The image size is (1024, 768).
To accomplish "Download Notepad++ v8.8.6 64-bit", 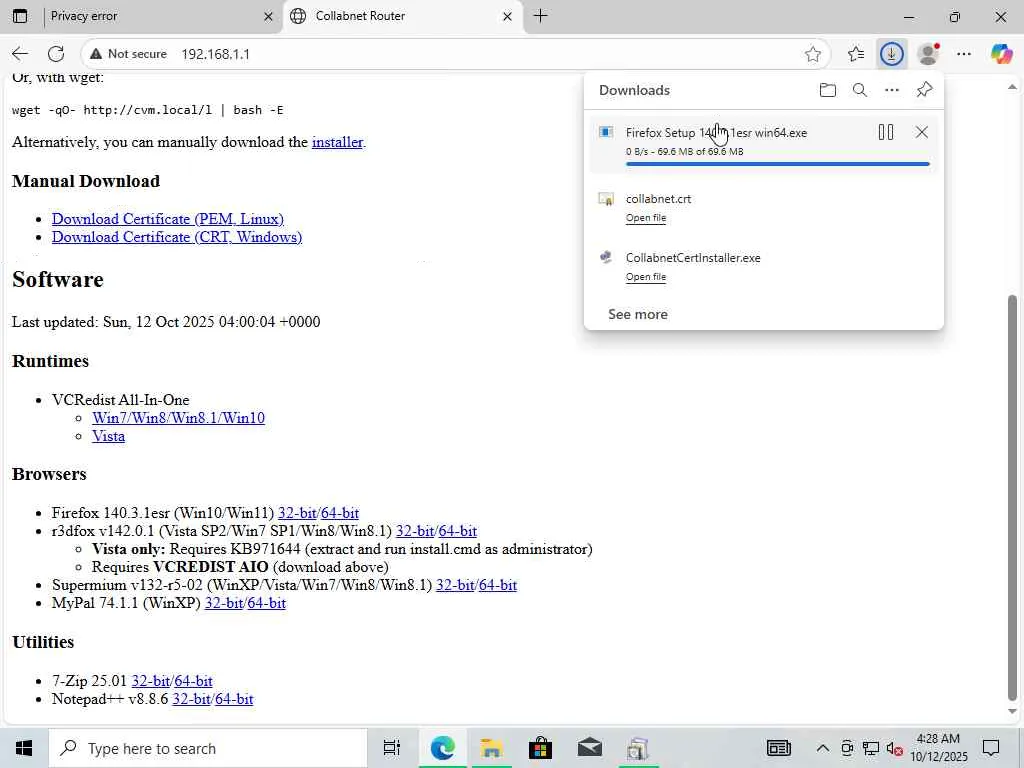I will coord(234,699).
